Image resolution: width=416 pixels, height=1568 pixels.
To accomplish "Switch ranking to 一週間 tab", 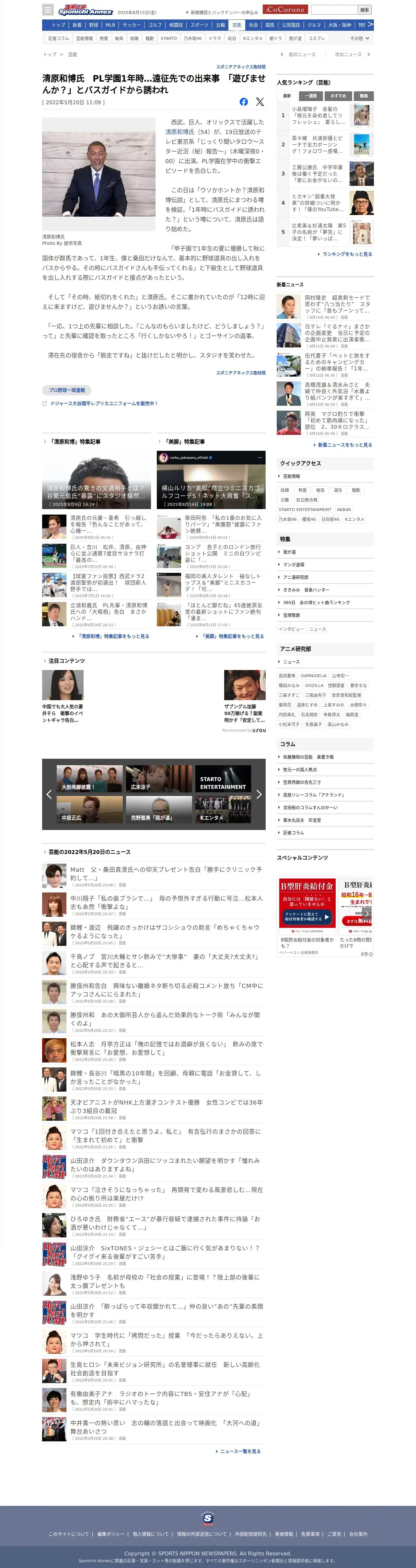I will click(x=311, y=96).
